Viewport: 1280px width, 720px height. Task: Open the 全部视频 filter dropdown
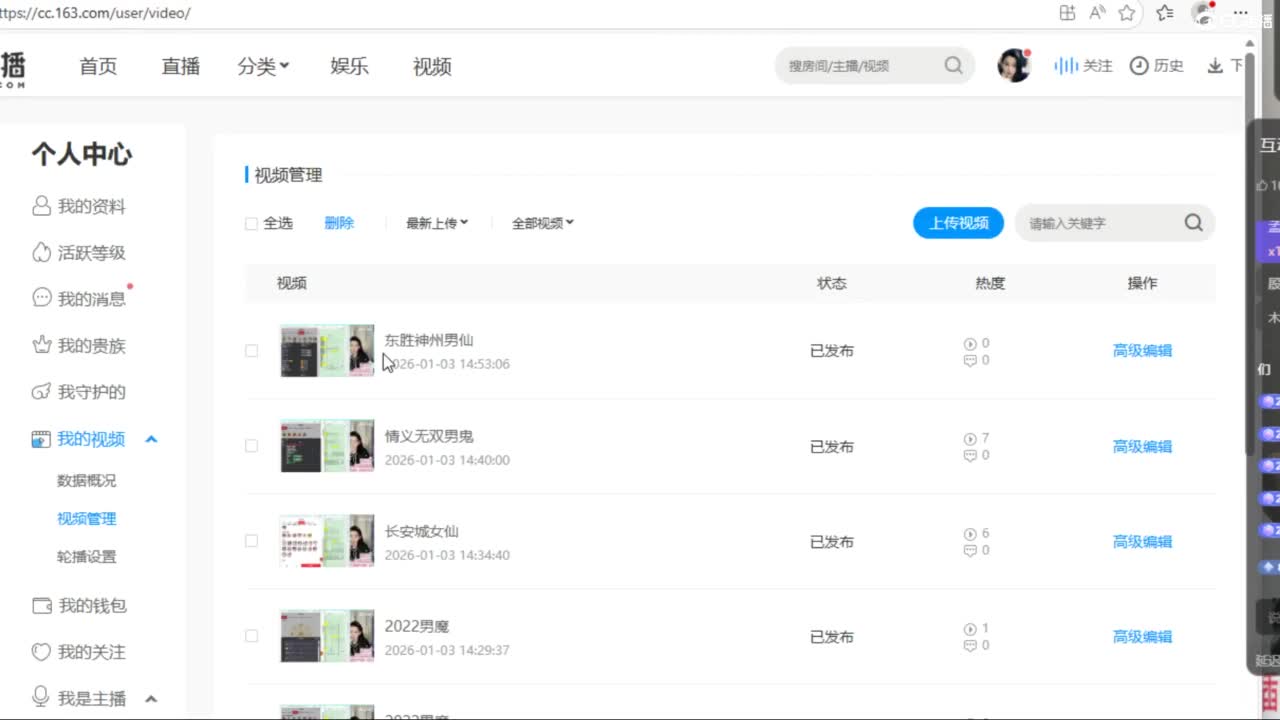543,223
